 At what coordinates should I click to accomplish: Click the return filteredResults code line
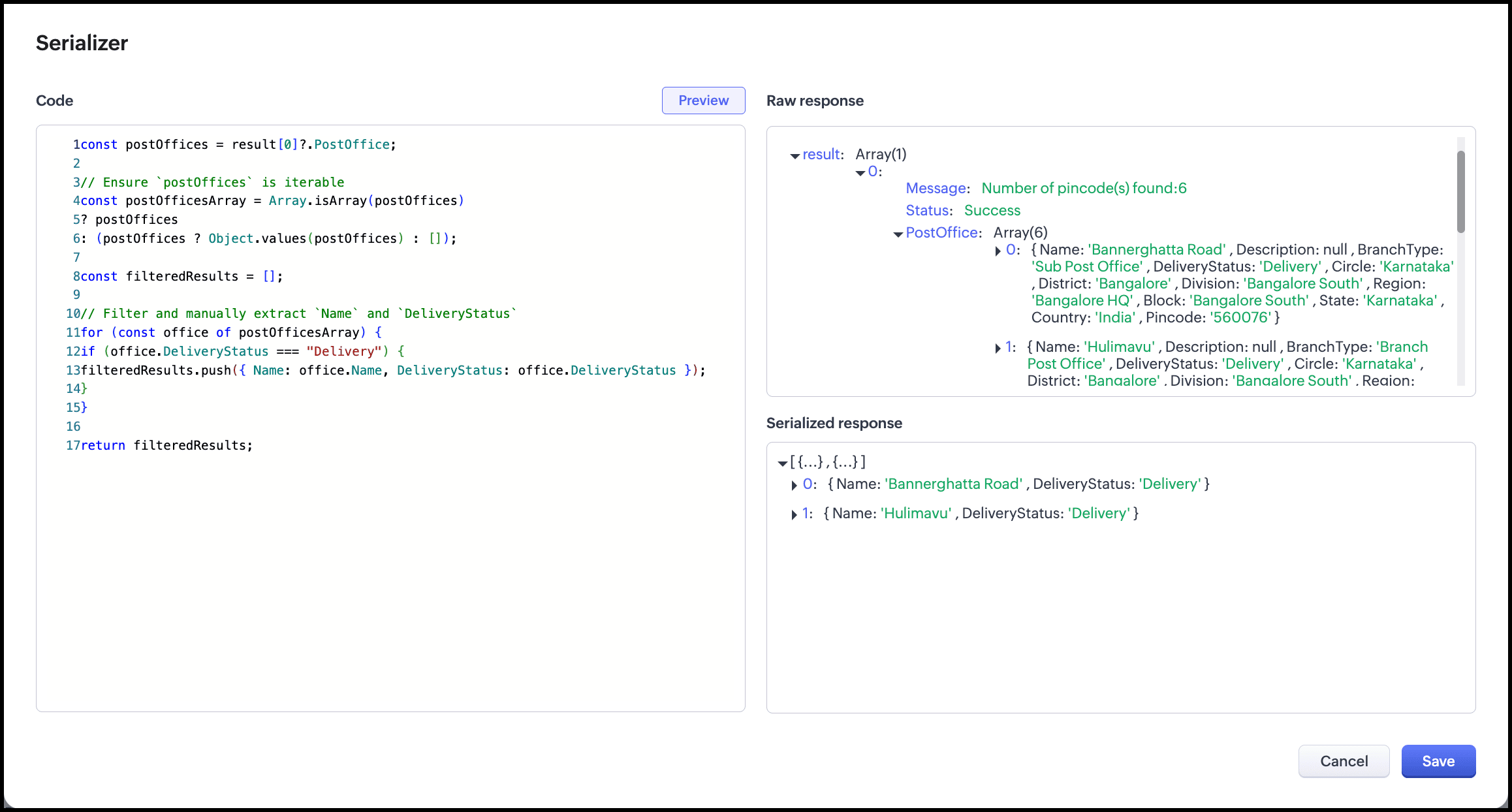click(166, 446)
